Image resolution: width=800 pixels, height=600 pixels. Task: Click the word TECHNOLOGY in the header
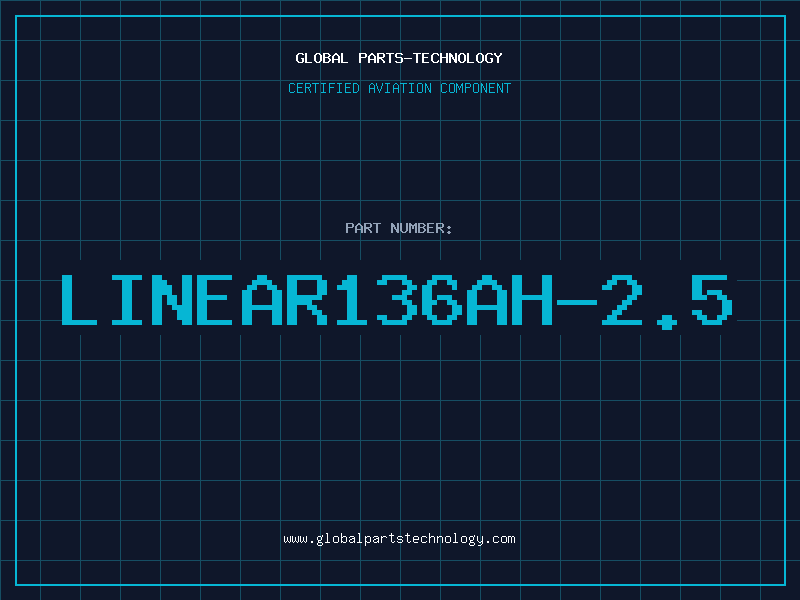[458, 58]
